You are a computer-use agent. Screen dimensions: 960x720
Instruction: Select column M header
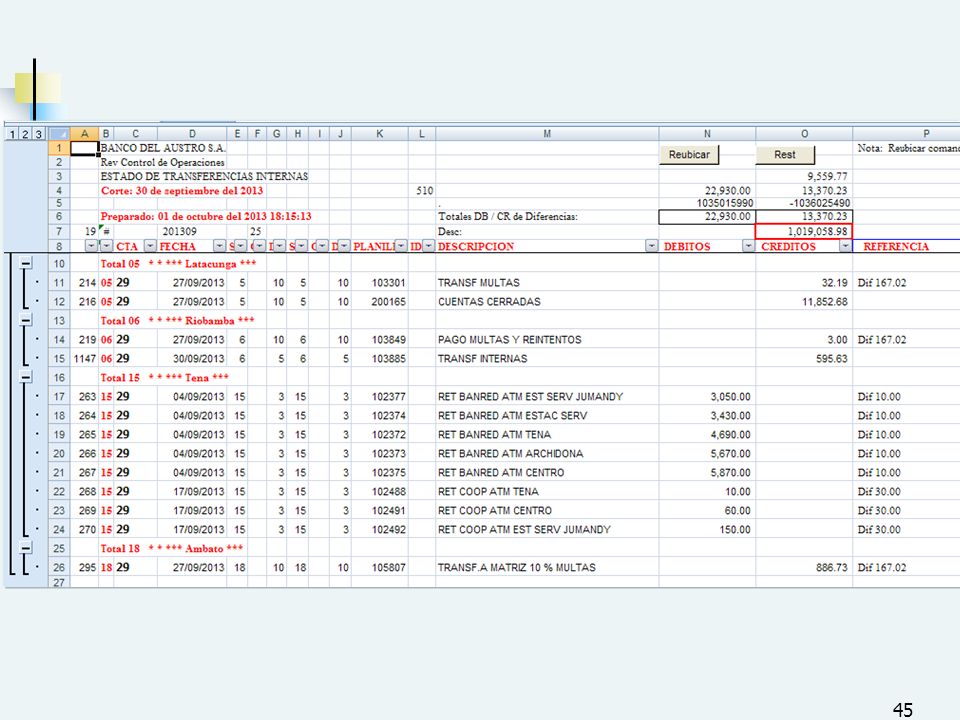tap(547, 133)
